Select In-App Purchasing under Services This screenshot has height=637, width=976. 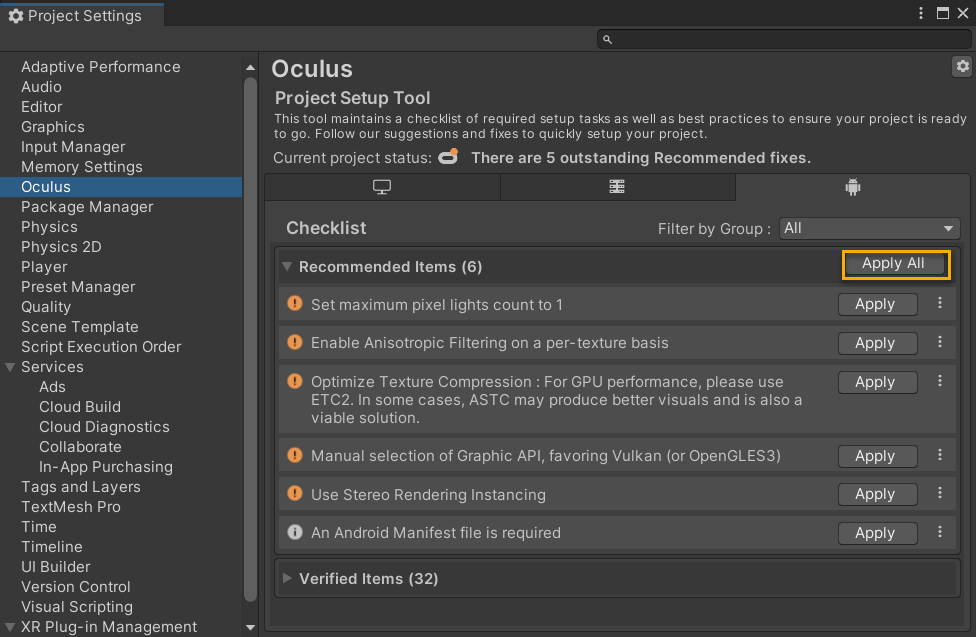click(x=106, y=466)
